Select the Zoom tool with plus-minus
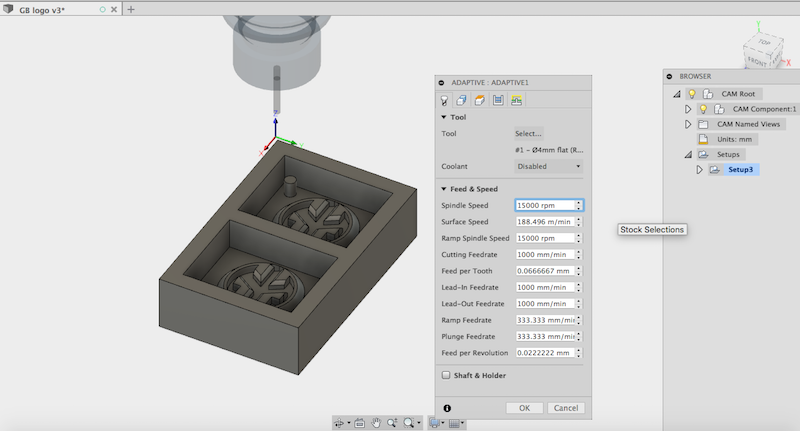This screenshot has height=431, width=800. pos(392,423)
